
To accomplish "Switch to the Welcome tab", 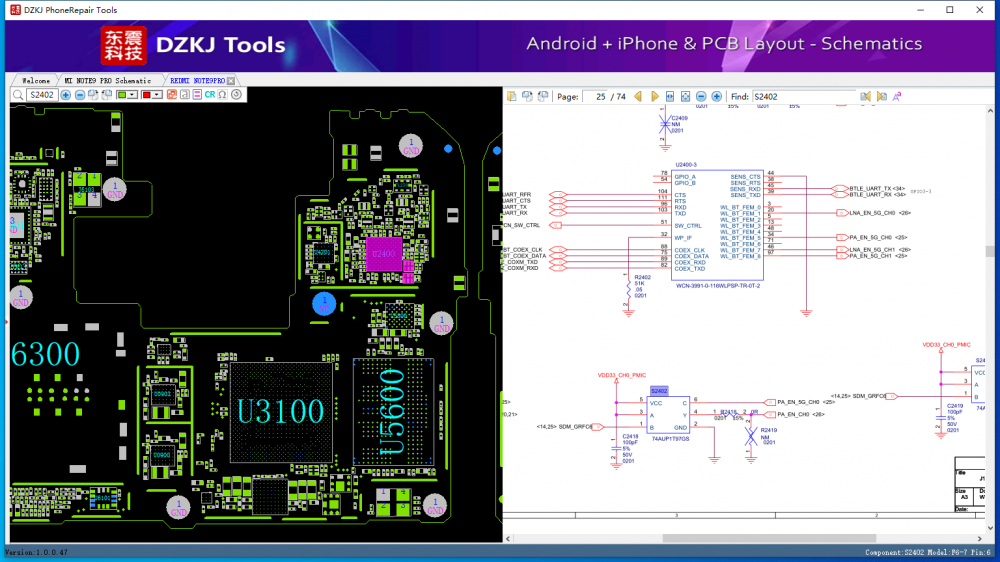I will pos(36,80).
